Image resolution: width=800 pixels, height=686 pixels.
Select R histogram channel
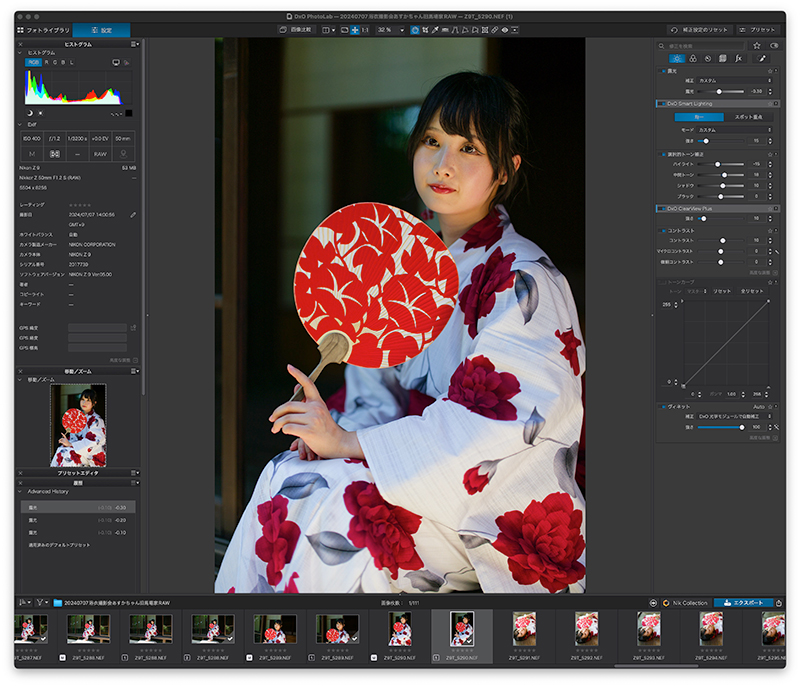[46, 62]
